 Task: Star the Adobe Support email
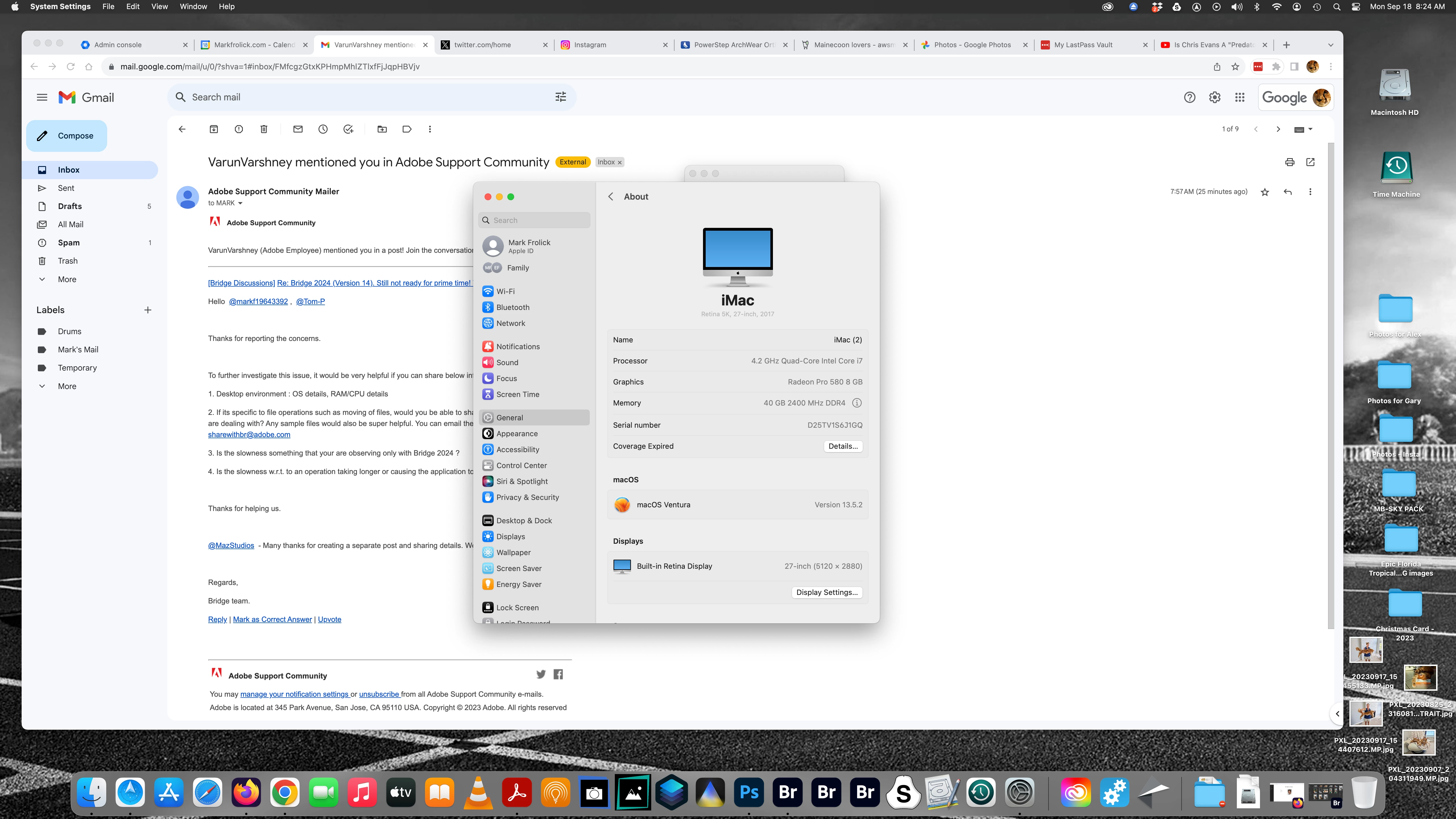click(x=1265, y=192)
